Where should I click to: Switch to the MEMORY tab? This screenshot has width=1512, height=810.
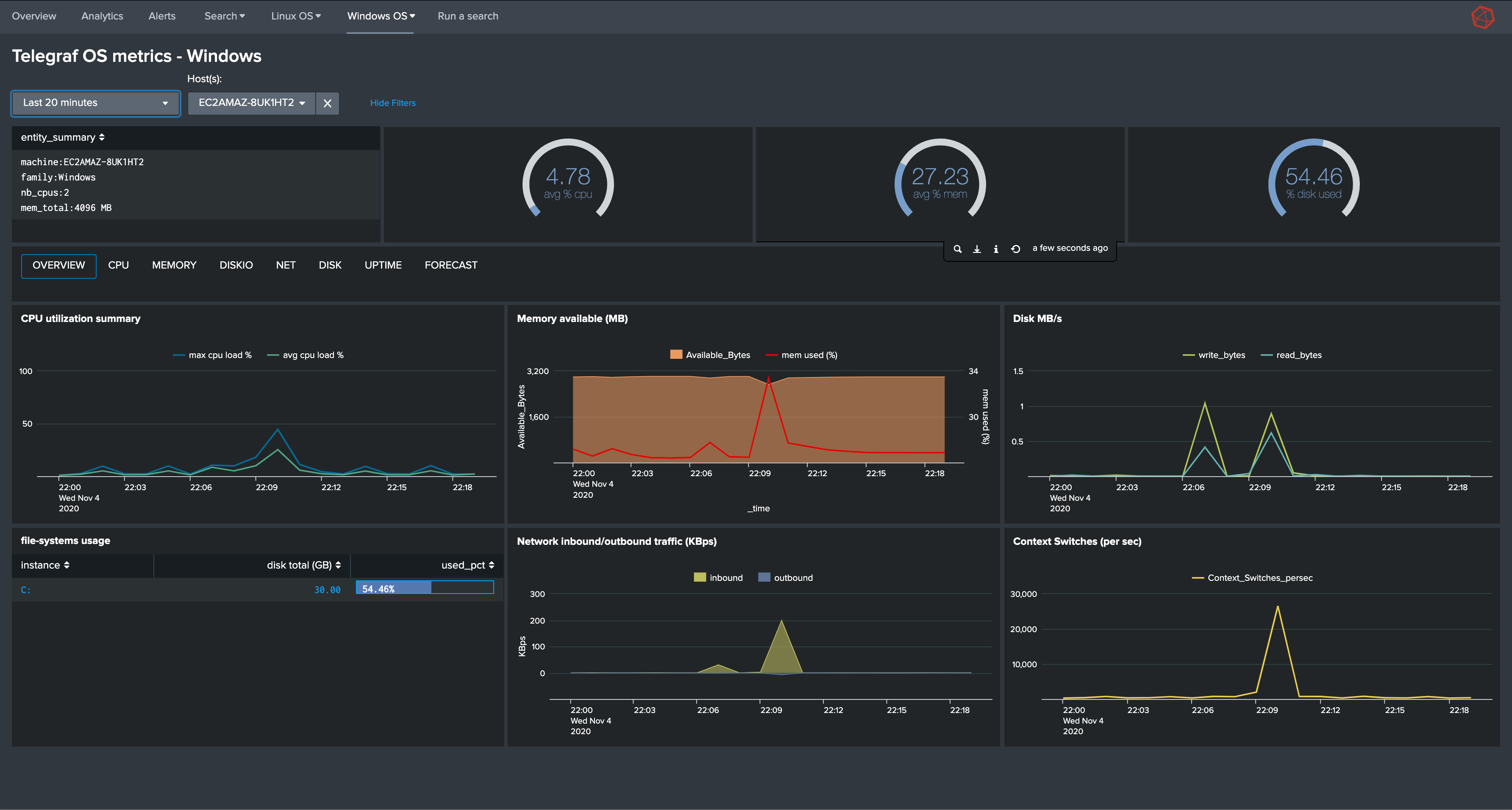click(x=174, y=265)
